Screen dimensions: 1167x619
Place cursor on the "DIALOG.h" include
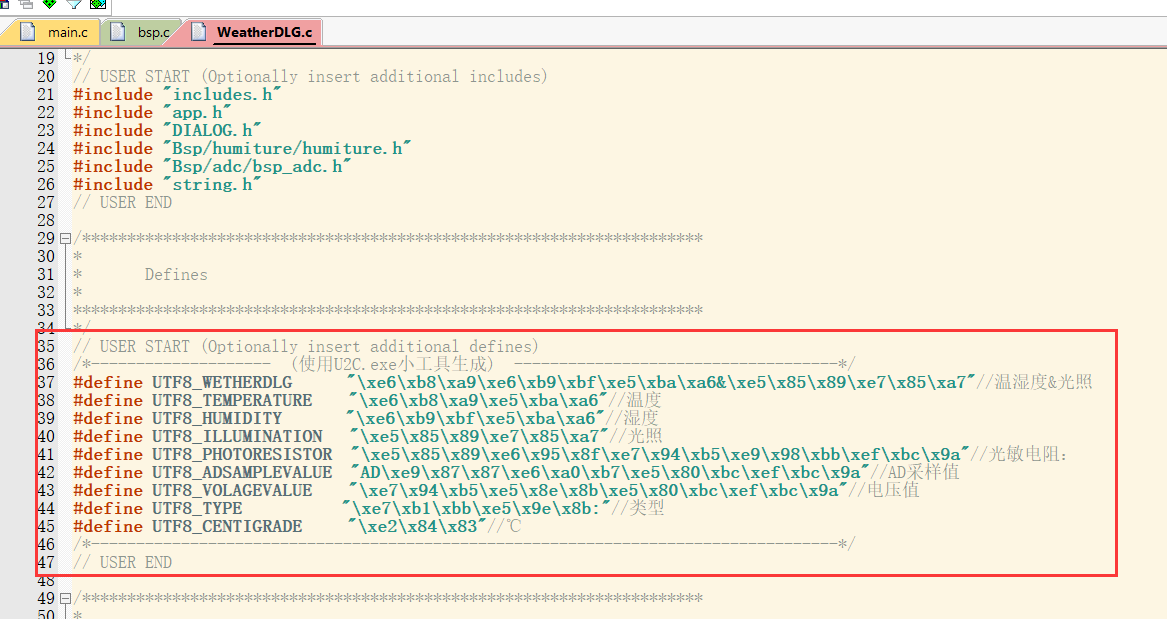[x=213, y=131]
